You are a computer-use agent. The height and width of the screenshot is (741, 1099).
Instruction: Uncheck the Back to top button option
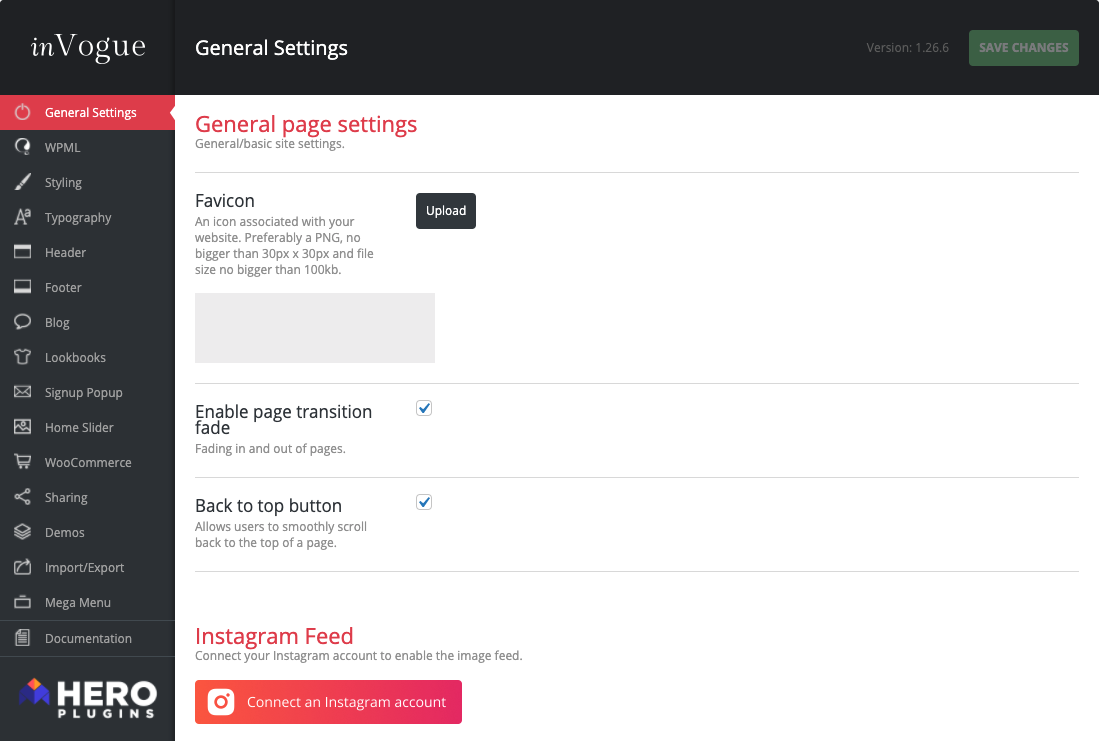(x=424, y=502)
